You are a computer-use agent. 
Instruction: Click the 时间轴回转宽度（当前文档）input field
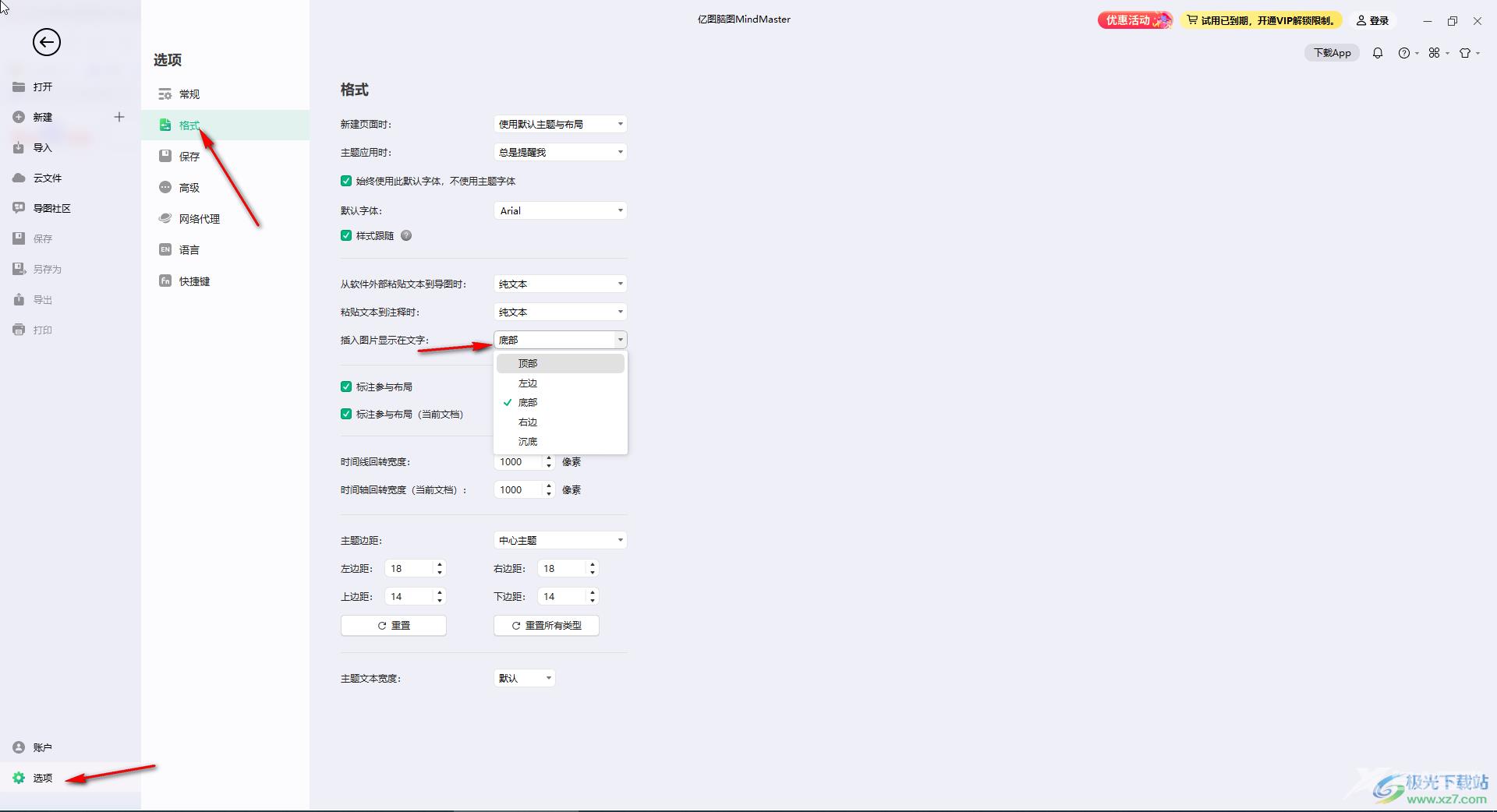(518, 489)
